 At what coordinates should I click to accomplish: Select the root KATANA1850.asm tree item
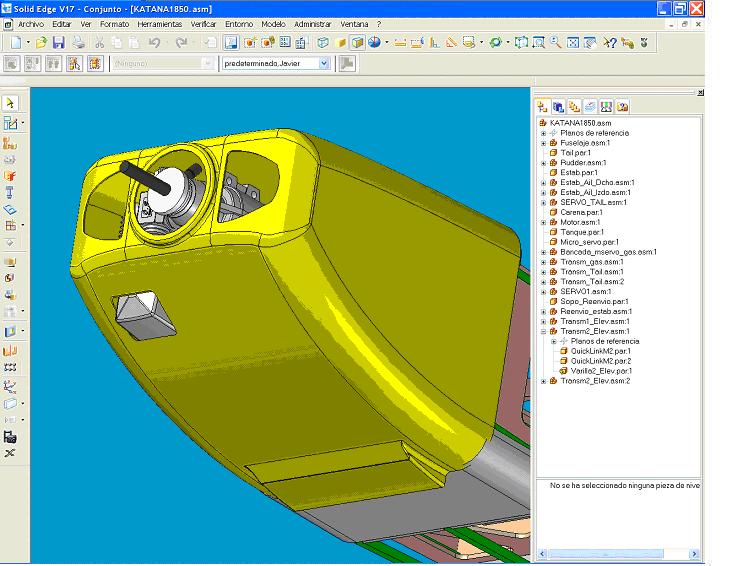(579, 123)
